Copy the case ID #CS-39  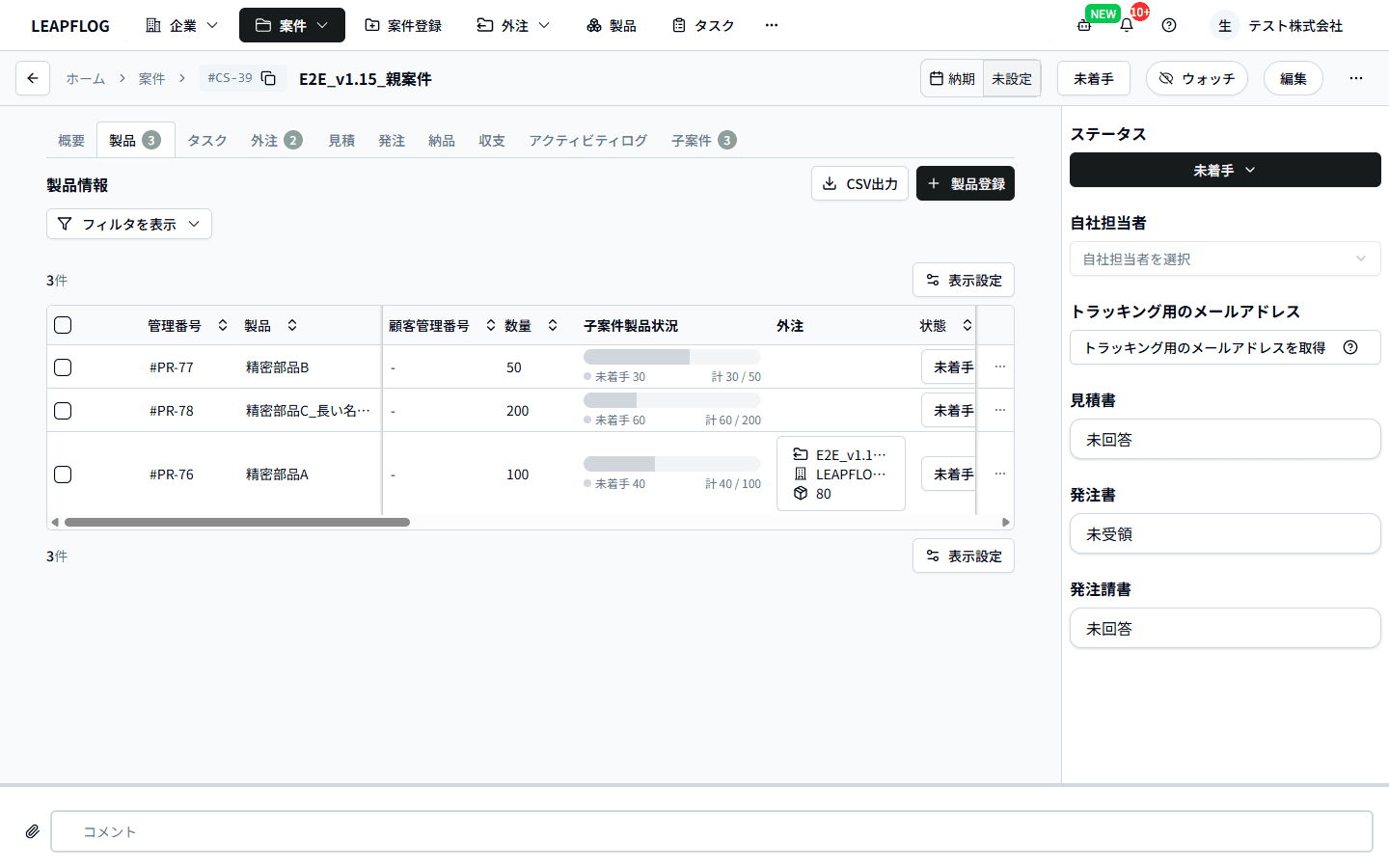click(x=268, y=78)
